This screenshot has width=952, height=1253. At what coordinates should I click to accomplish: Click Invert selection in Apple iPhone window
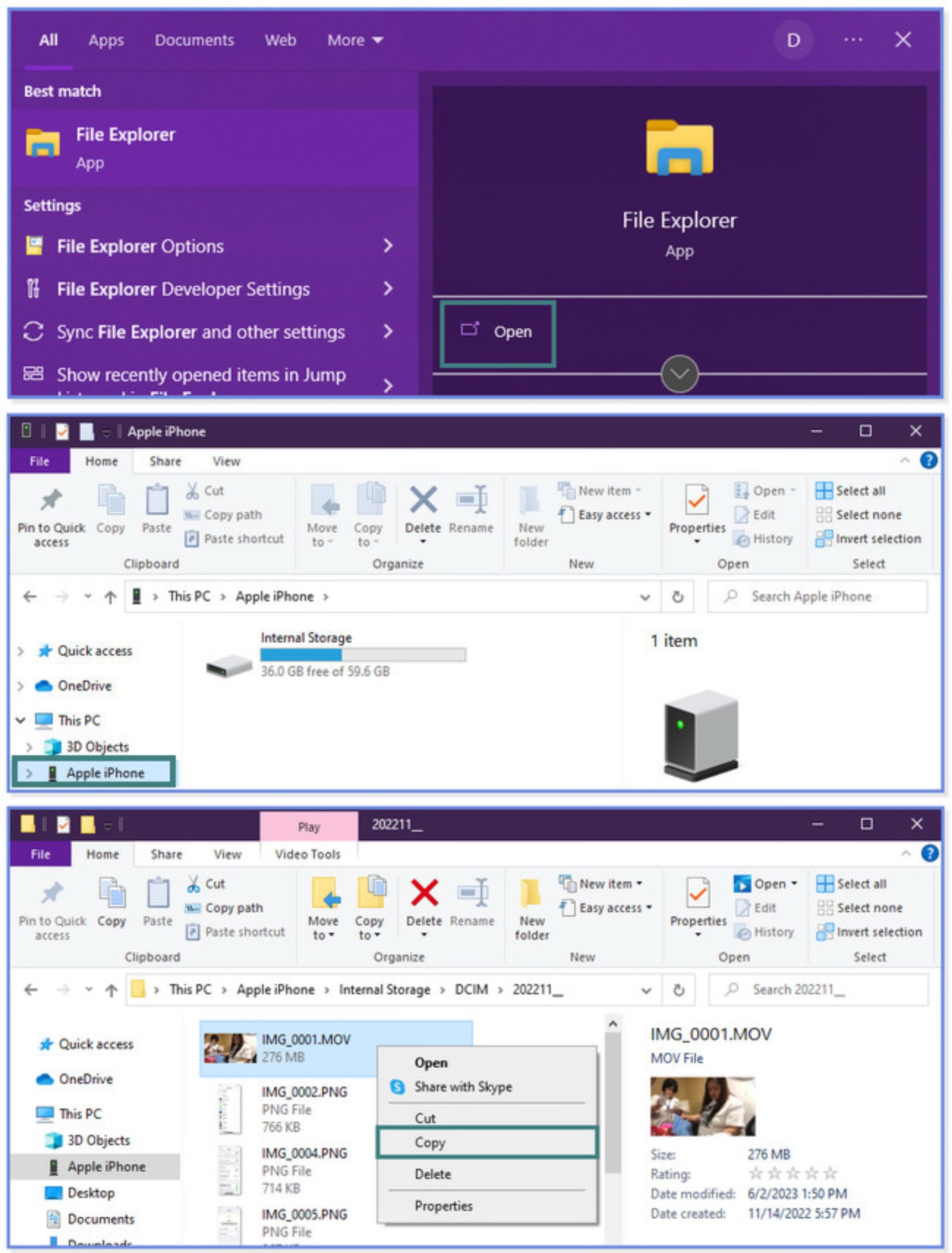[x=868, y=538]
